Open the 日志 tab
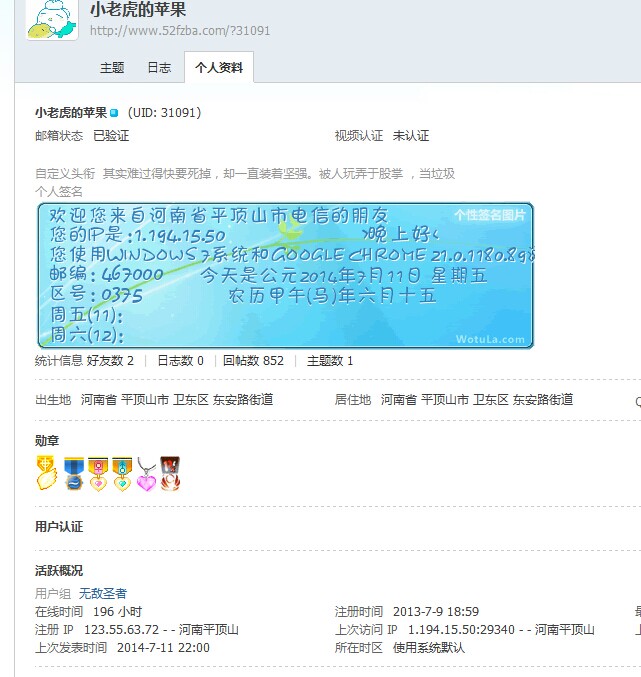This screenshot has width=641, height=677. coord(159,68)
